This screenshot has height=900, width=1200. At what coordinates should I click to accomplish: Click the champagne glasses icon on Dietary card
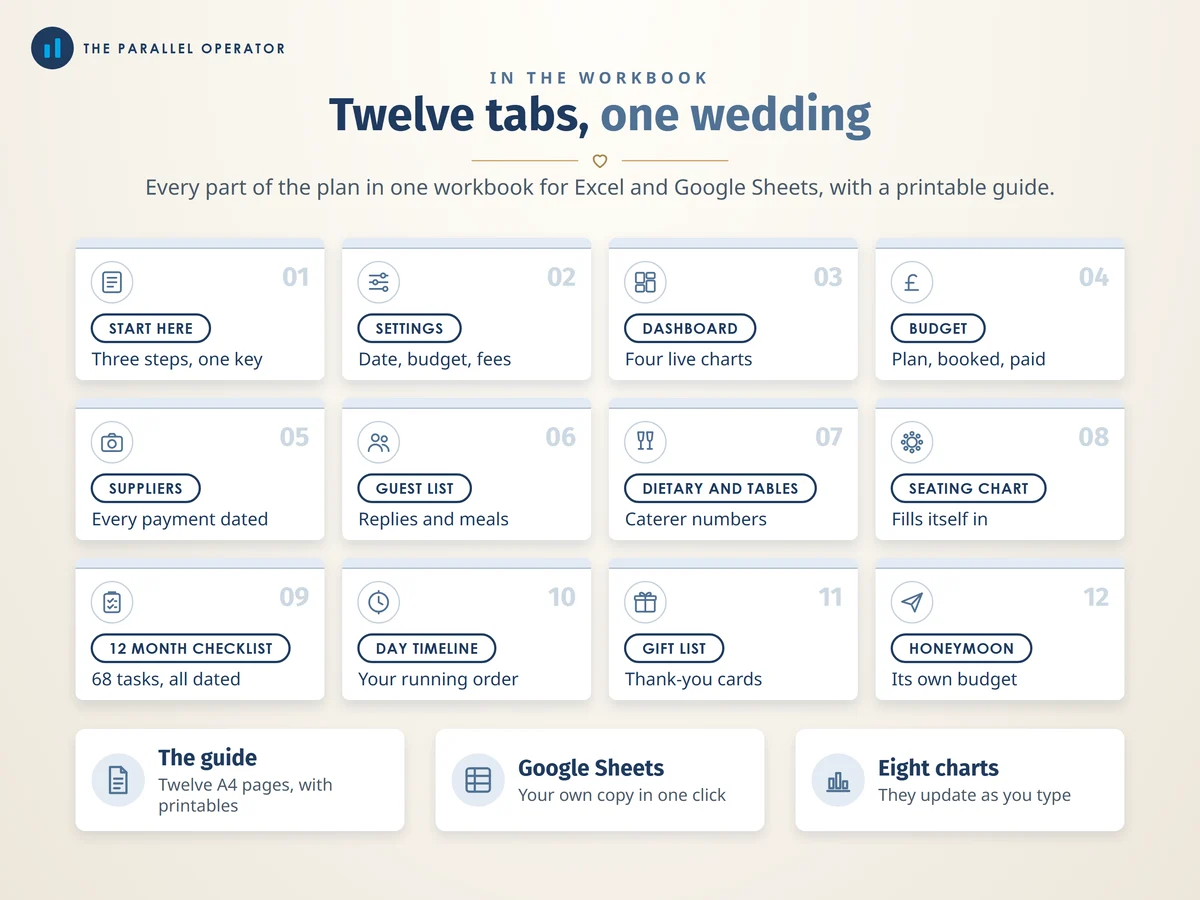(x=645, y=442)
